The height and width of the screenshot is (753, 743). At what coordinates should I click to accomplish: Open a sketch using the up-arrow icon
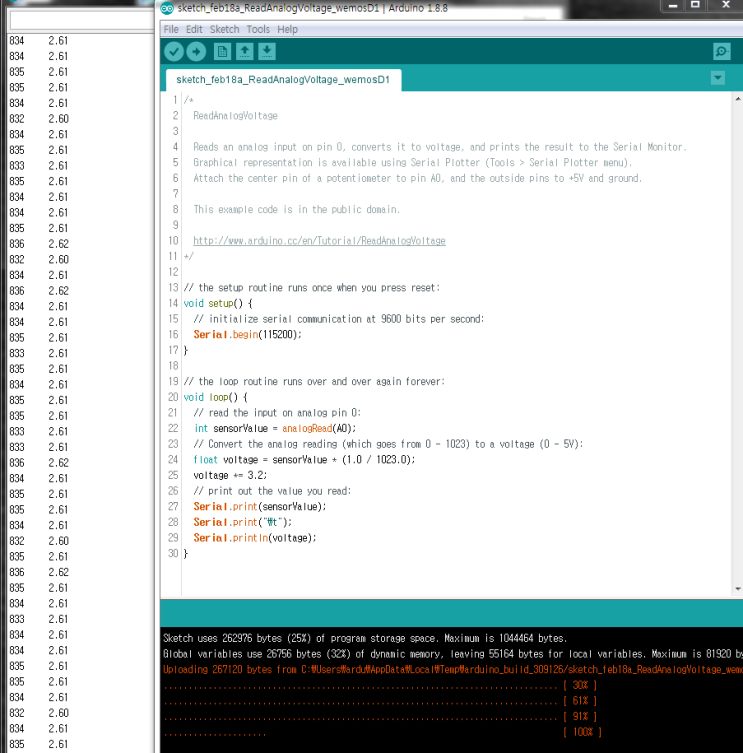(244, 52)
